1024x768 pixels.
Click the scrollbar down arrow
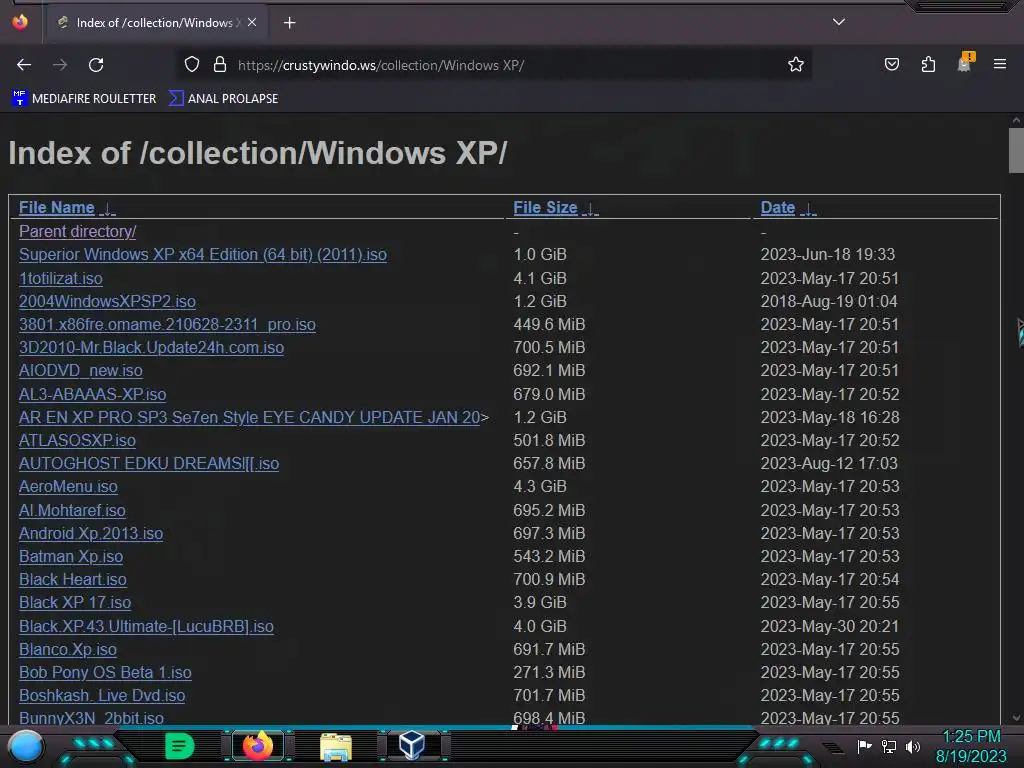(1016, 718)
